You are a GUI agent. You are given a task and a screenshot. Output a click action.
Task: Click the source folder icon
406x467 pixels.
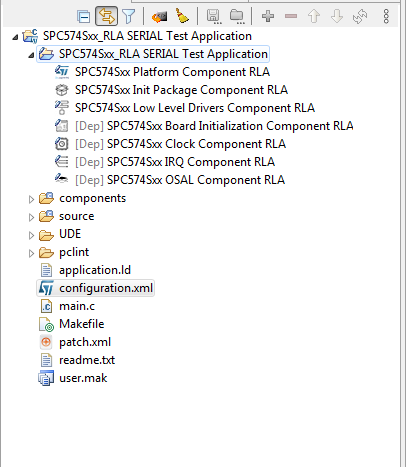click(x=46, y=216)
